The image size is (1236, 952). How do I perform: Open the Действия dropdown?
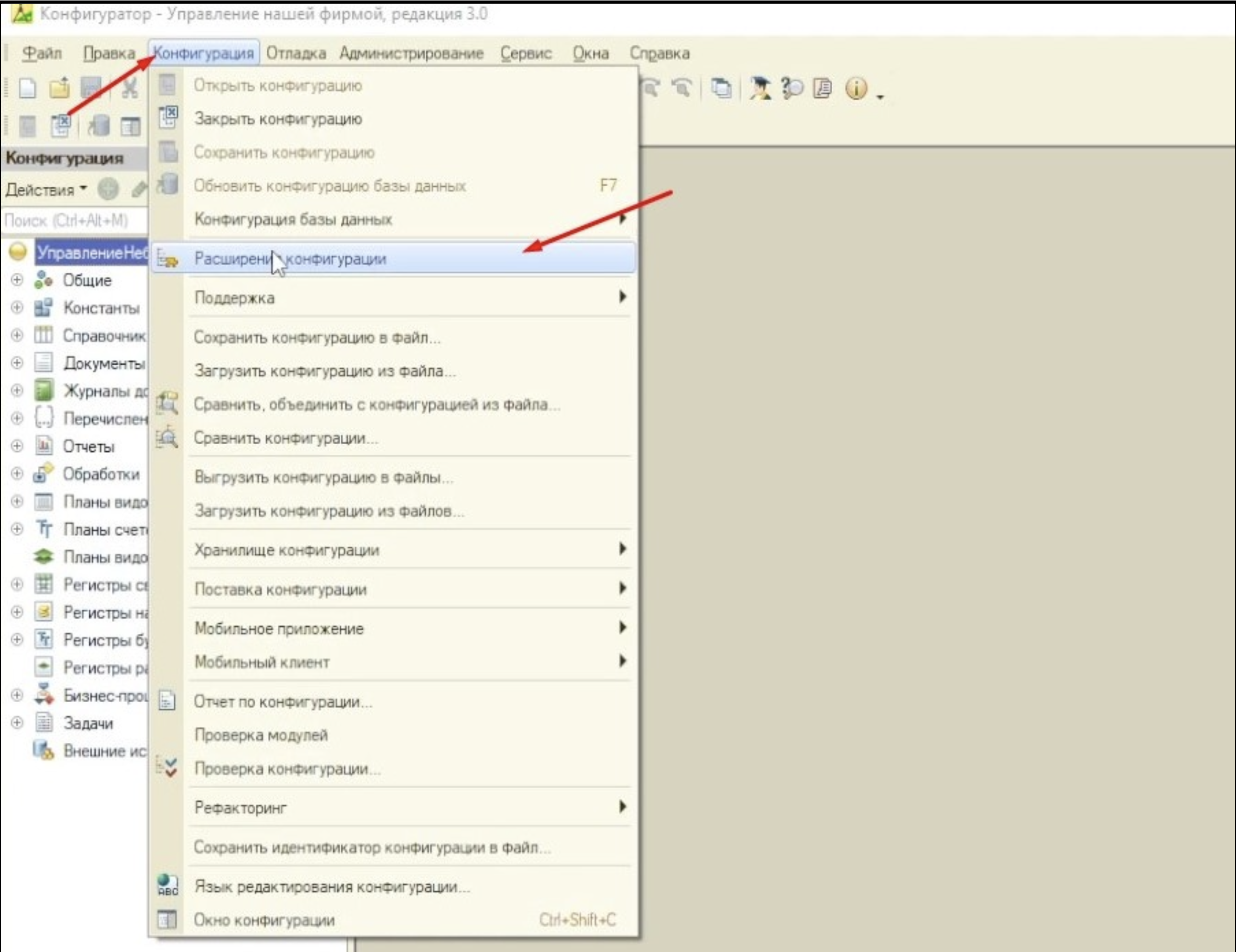pos(47,190)
